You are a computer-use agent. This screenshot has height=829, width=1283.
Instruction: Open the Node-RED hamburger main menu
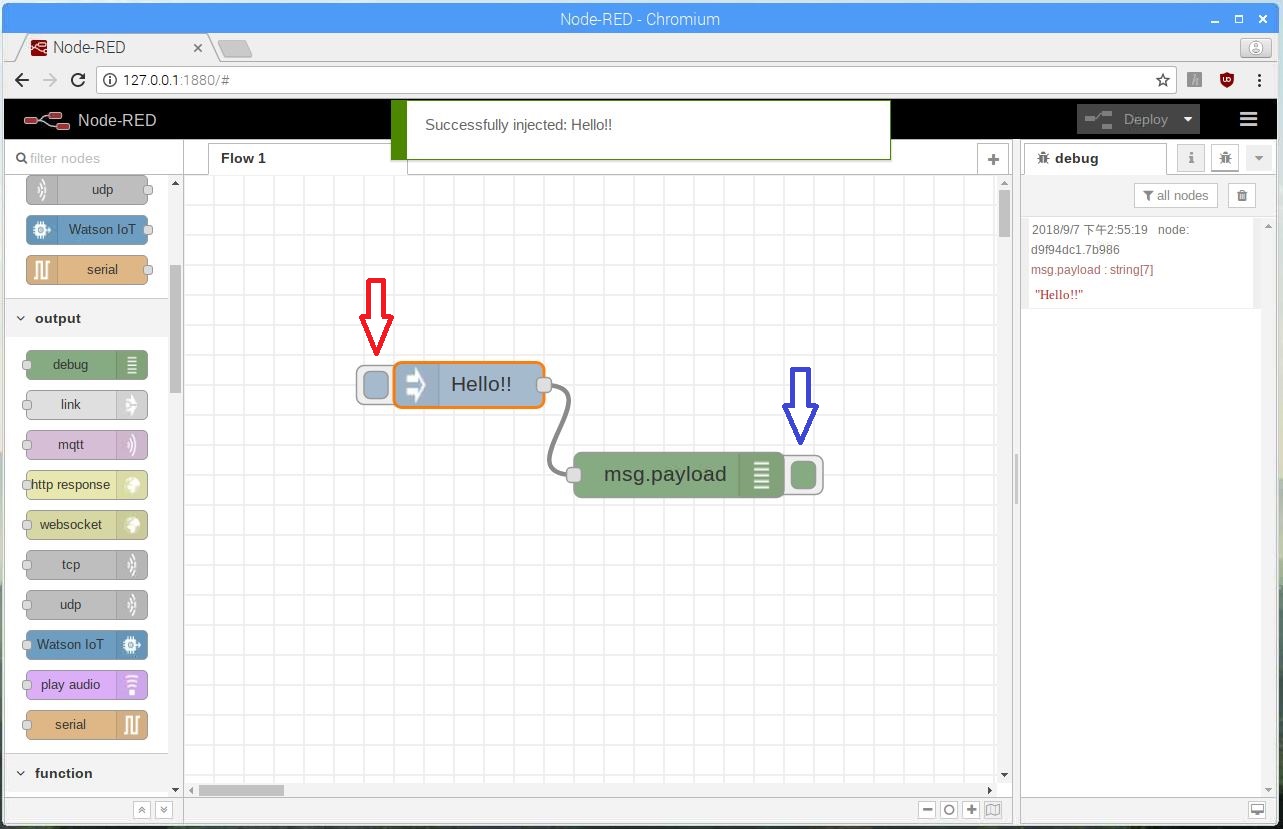(x=1248, y=120)
